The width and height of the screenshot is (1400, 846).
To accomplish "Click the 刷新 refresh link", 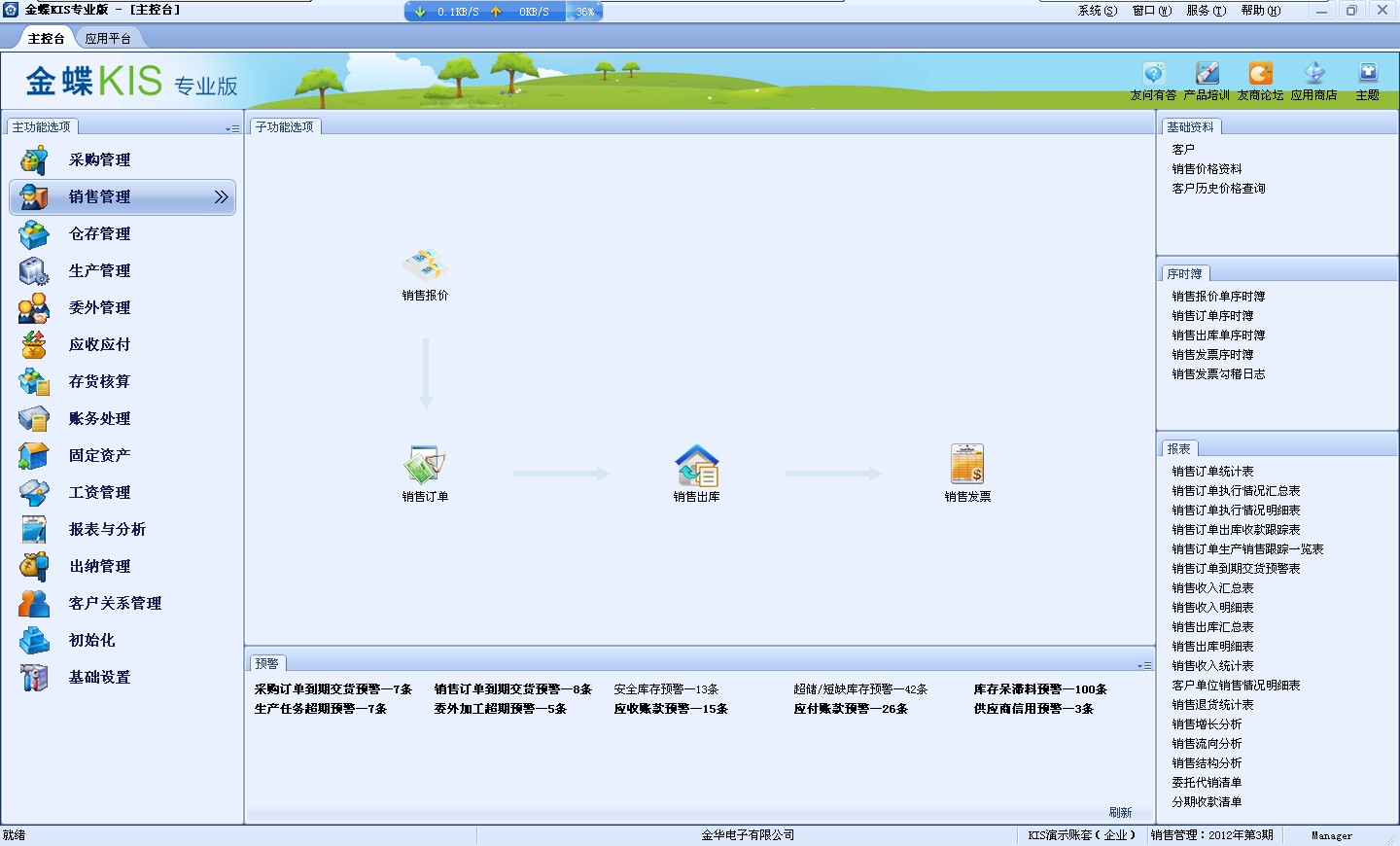I will (1120, 813).
